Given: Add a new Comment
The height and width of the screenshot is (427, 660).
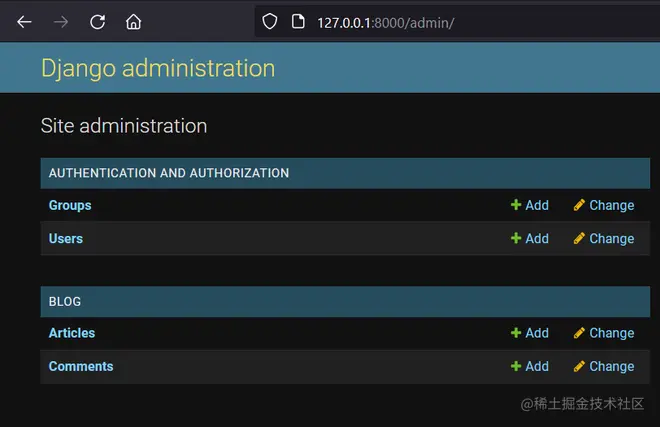Looking at the screenshot, I should pyautogui.click(x=530, y=366).
